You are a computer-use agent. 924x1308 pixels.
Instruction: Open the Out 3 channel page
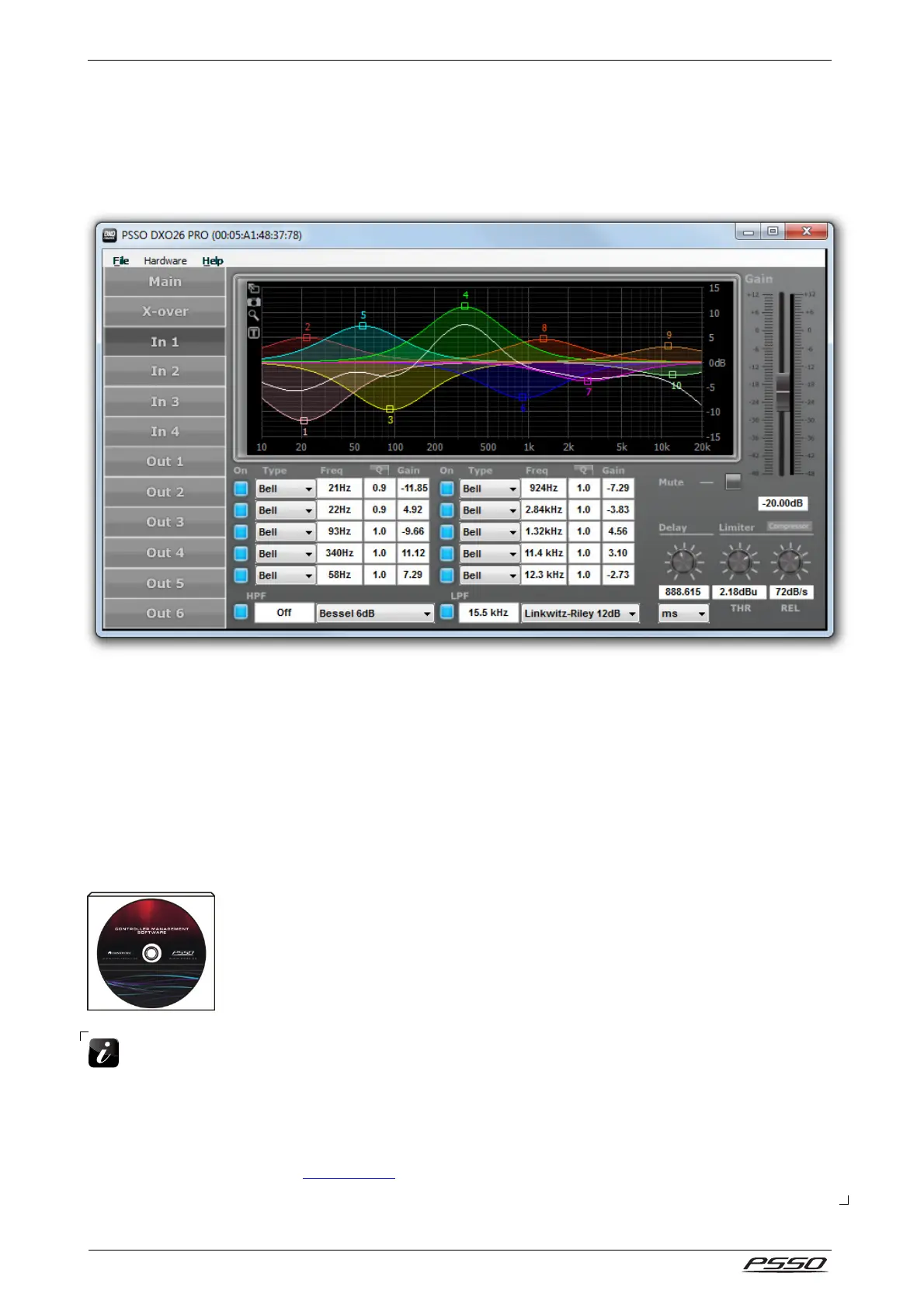click(165, 522)
